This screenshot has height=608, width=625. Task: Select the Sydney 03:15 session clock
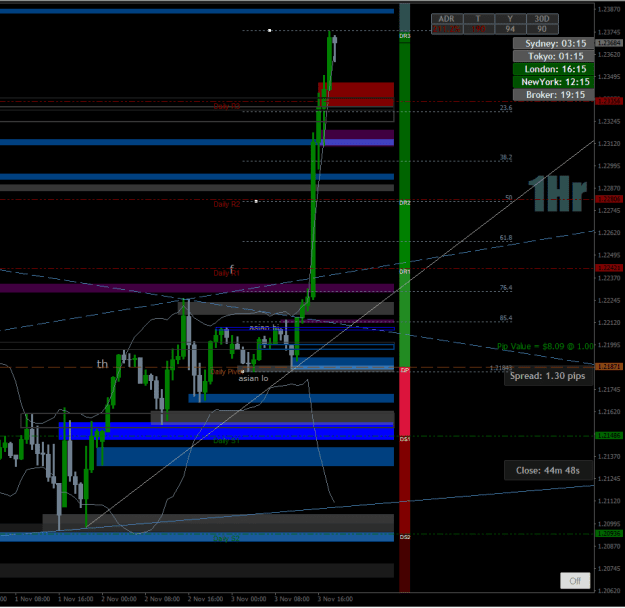tap(553, 43)
